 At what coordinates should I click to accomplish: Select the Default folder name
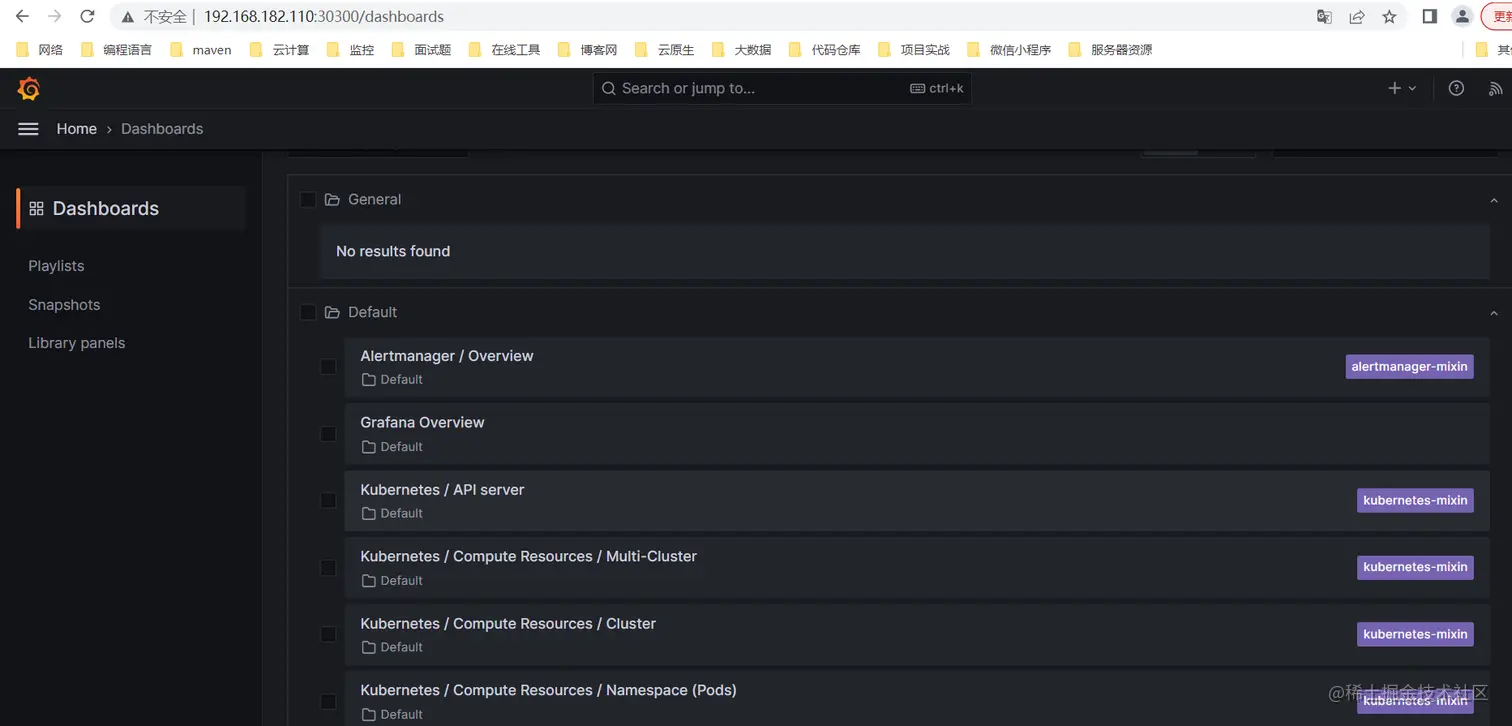click(373, 313)
